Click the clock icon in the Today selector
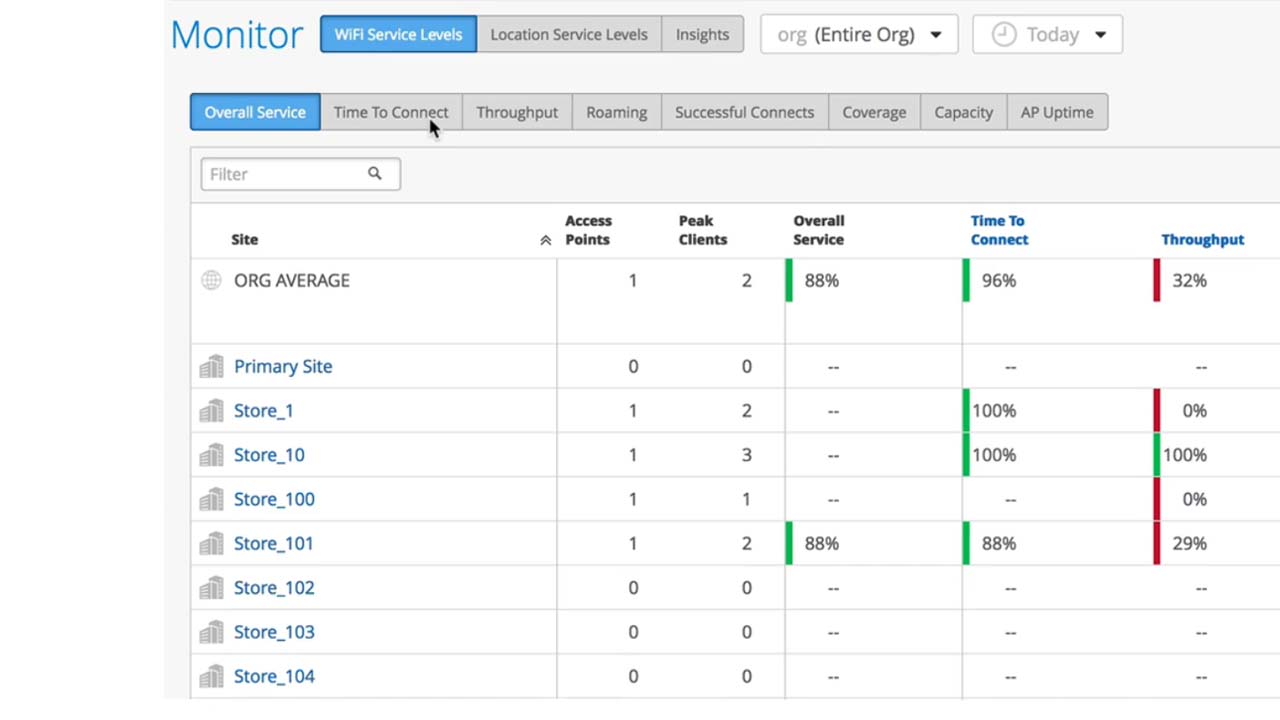This screenshot has width=1280, height=720. pyautogui.click(x=1003, y=34)
